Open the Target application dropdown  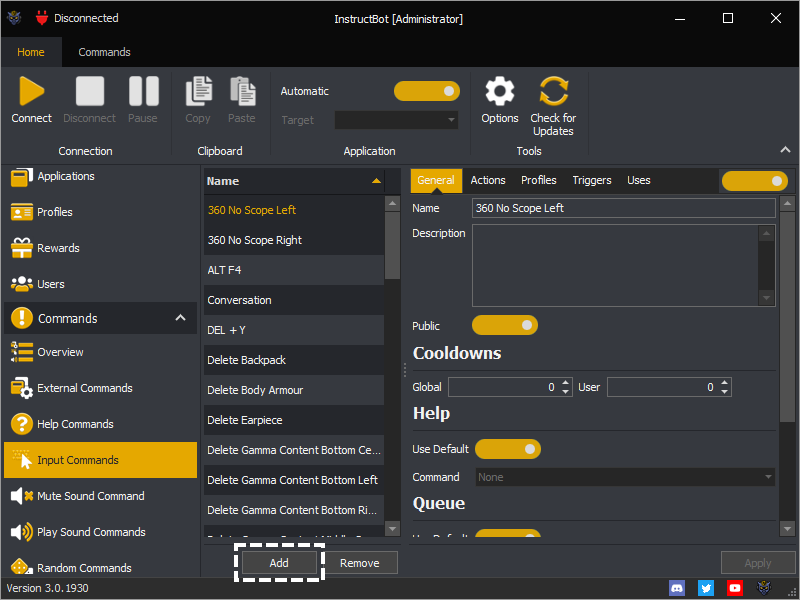coord(396,120)
